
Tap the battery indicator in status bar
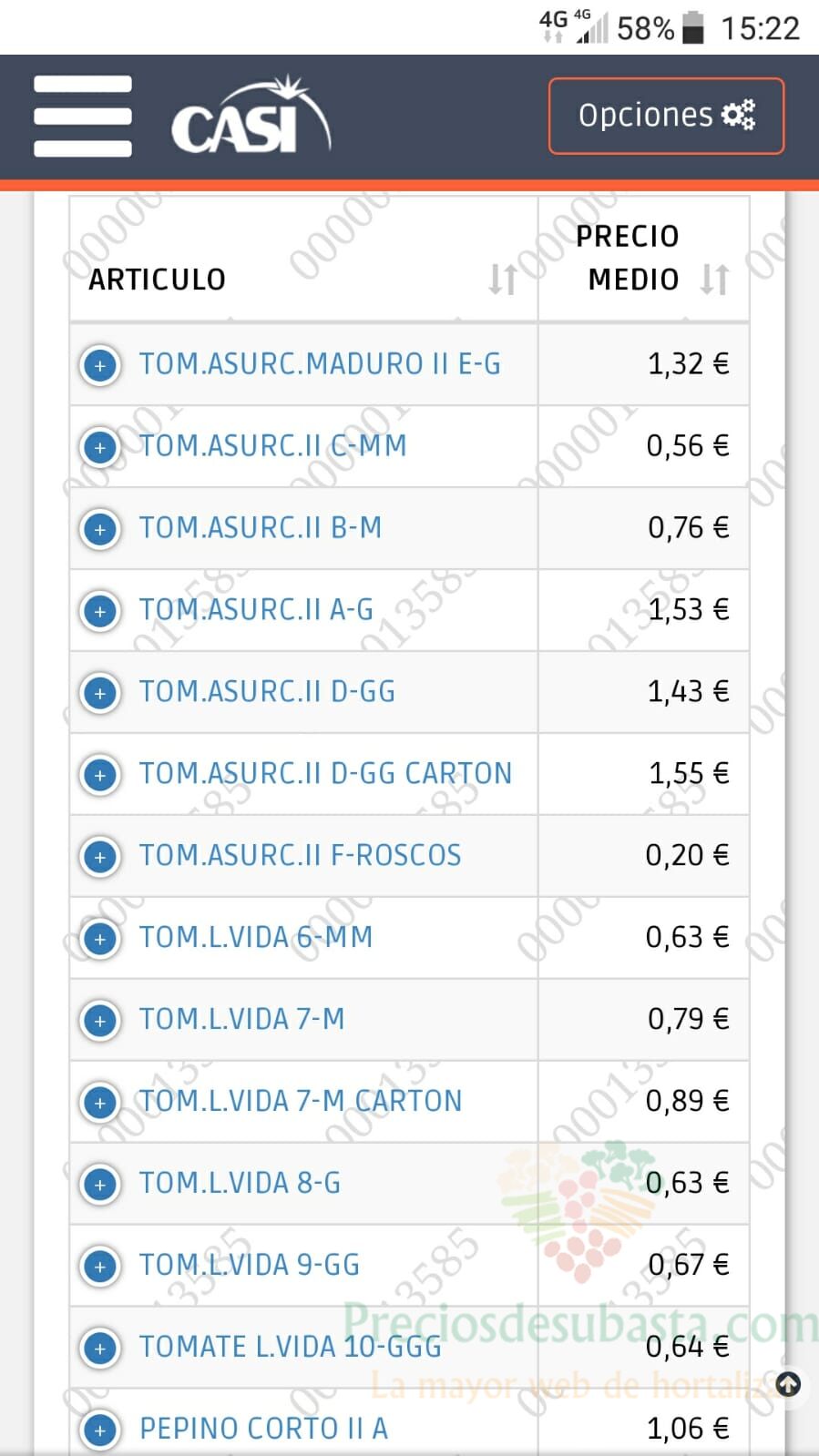click(693, 27)
